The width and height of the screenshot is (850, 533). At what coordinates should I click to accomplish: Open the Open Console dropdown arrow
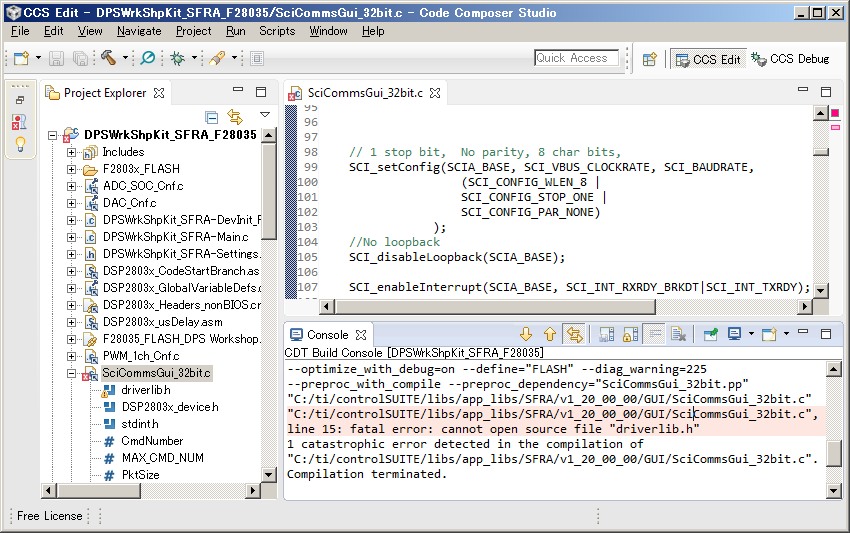point(786,333)
